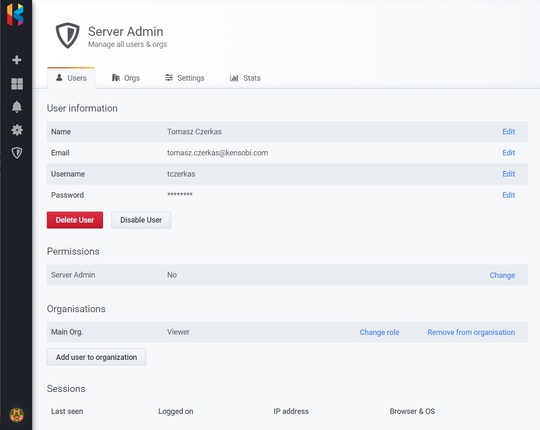Screen dimensions: 540x430
Task: Switch to the Orgs tab
Action: click(126, 78)
